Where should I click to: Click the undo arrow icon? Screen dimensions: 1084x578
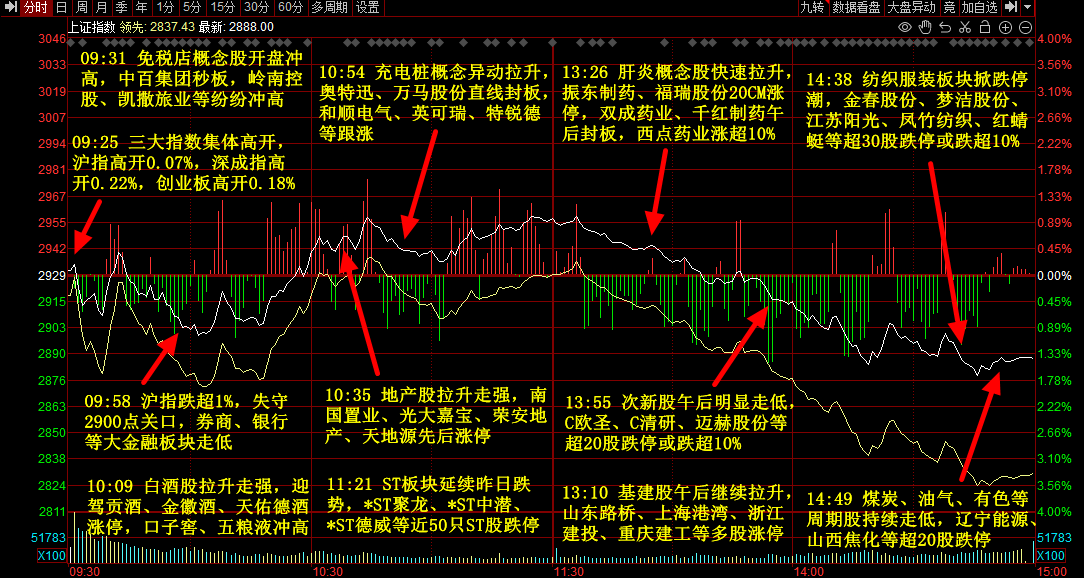[x=946, y=28]
